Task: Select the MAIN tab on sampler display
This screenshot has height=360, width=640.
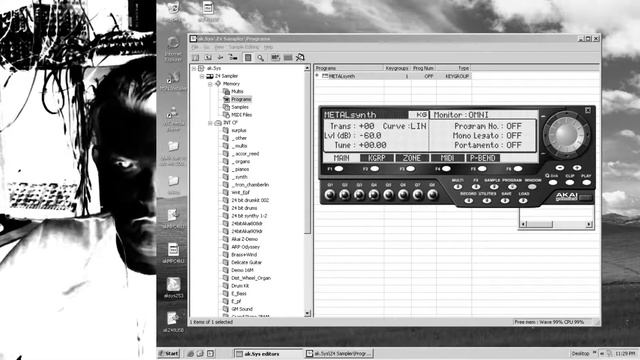Action: pos(341,158)
